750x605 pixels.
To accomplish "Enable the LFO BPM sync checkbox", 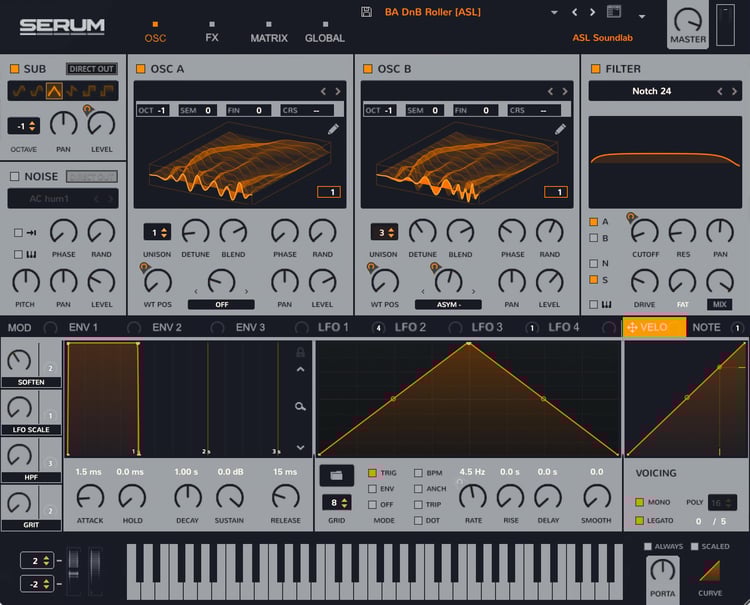I will (418, 473).
